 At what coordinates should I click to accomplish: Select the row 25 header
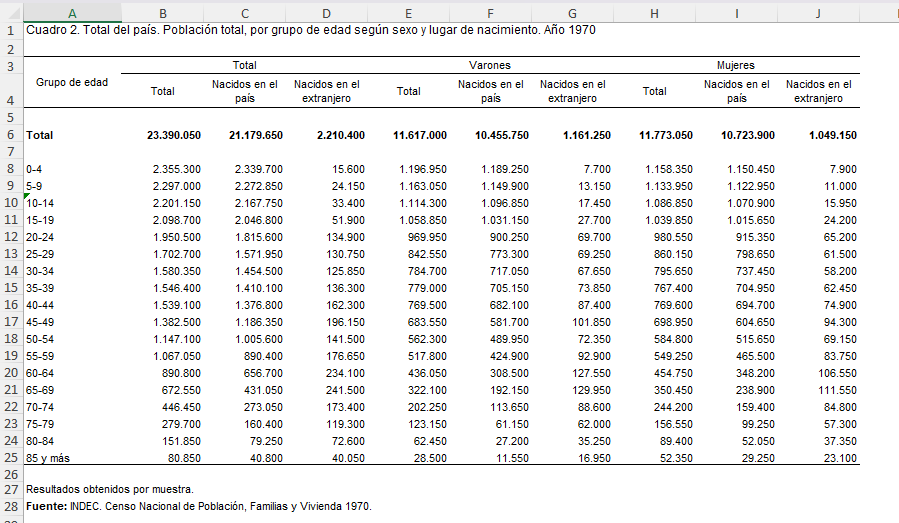[x=10, y=458]
